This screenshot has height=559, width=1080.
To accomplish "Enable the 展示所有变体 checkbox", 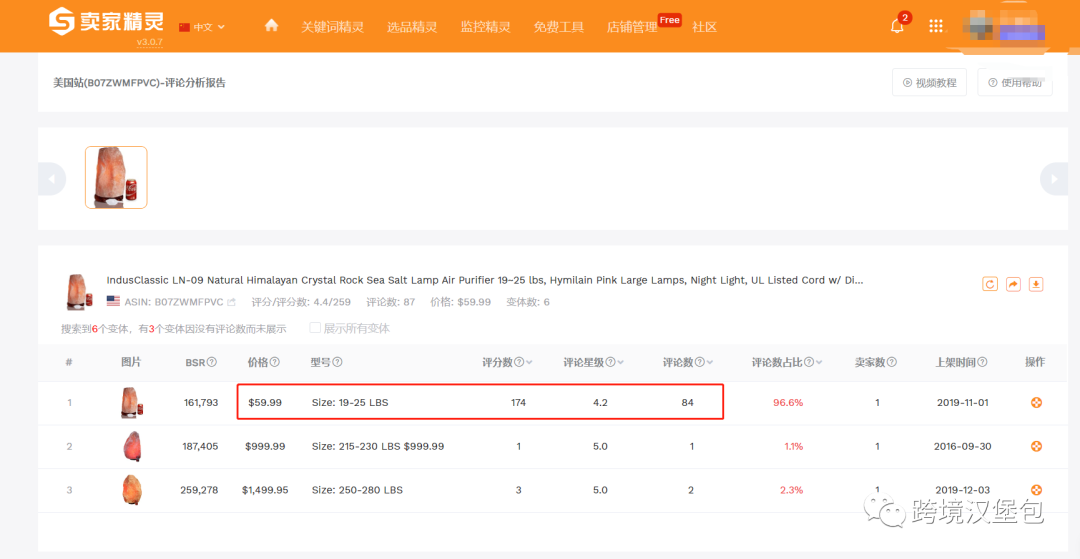I will [x=315, y=328].
